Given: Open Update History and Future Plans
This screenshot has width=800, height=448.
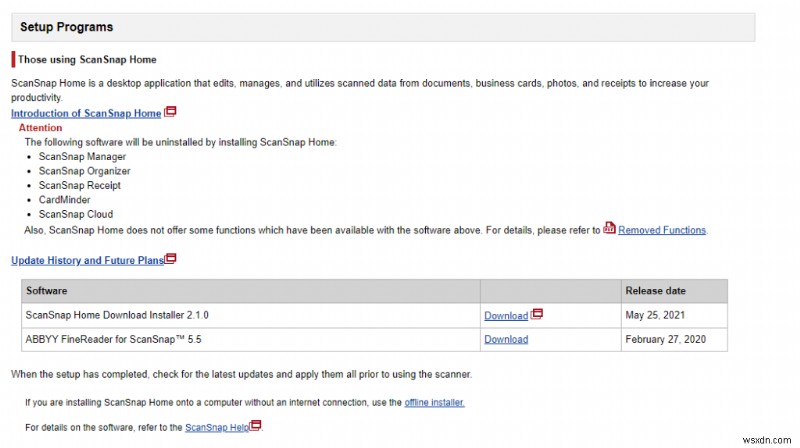Looking at the screenshot, I should [x=87, y=260].
